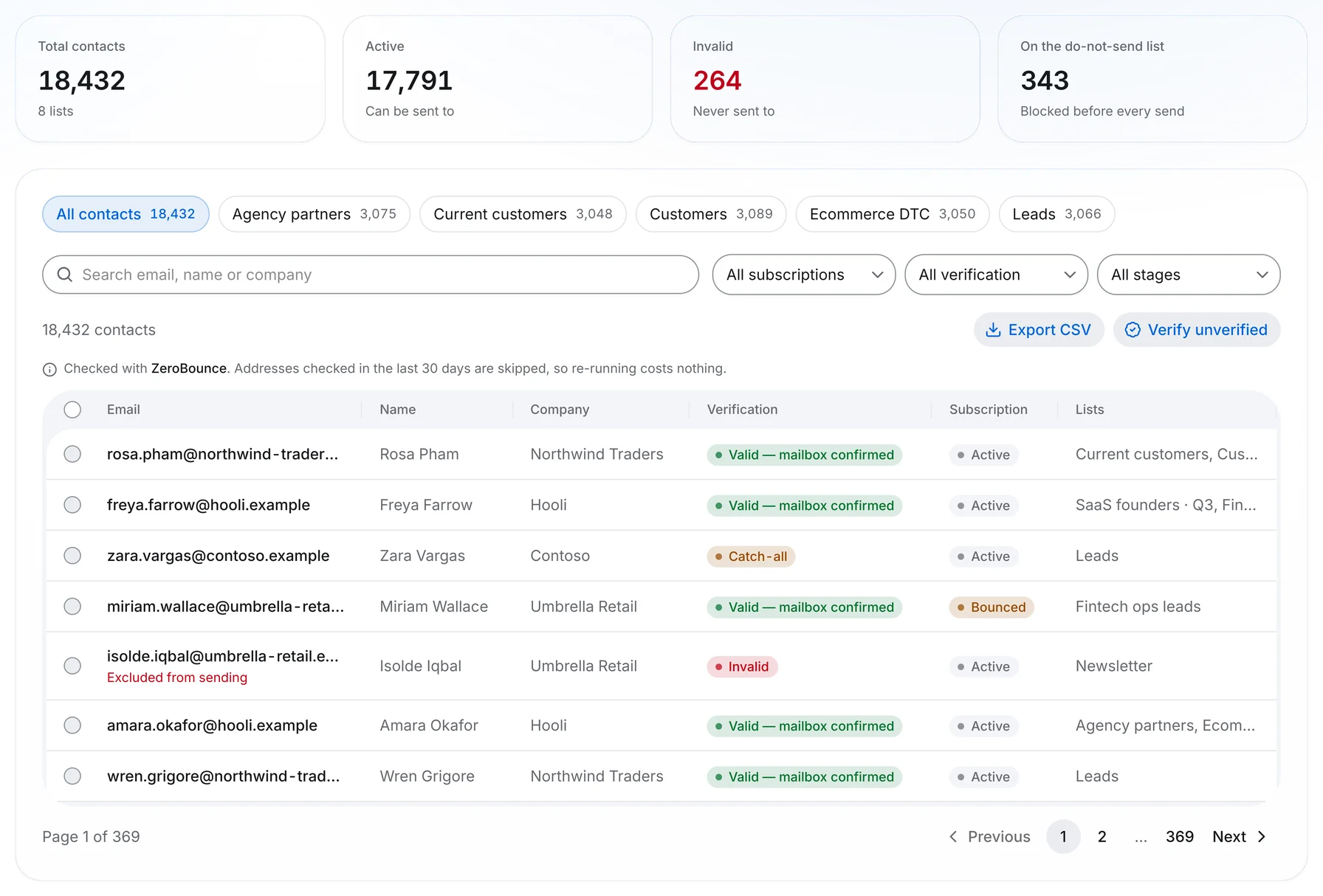Click email freya.farrow@hooli.example
Viewport: 1323px width, 896px height.
pos(208,505)
